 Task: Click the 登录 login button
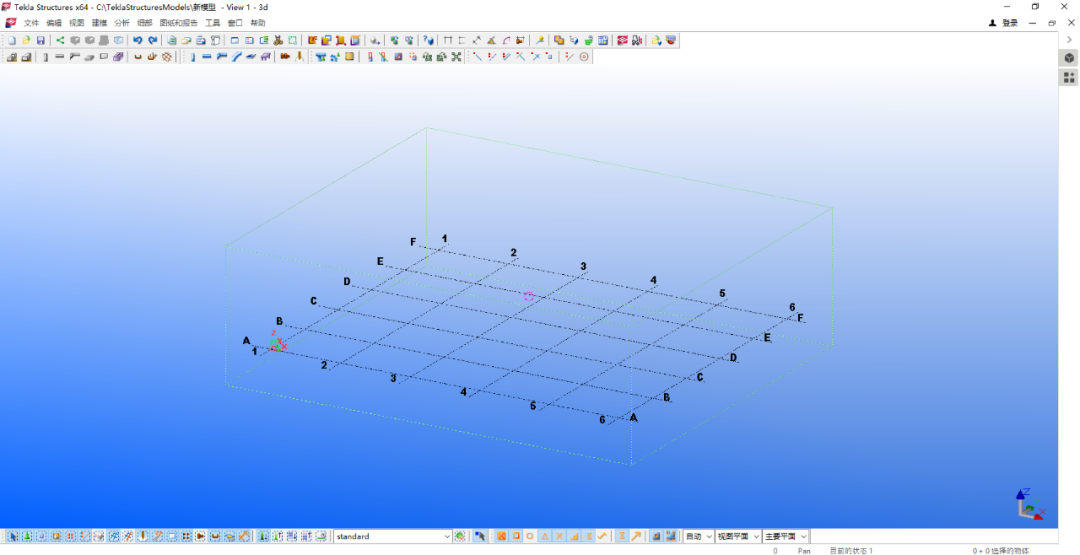coord(1004,23)
